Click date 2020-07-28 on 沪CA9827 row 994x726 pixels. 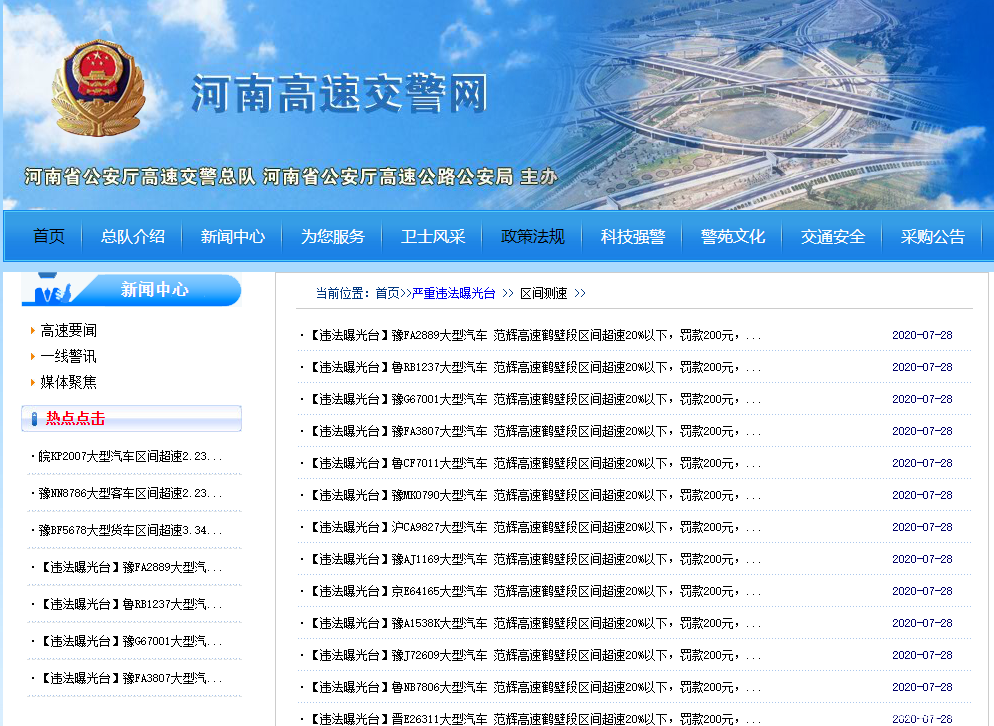click(x=922, y=527)
